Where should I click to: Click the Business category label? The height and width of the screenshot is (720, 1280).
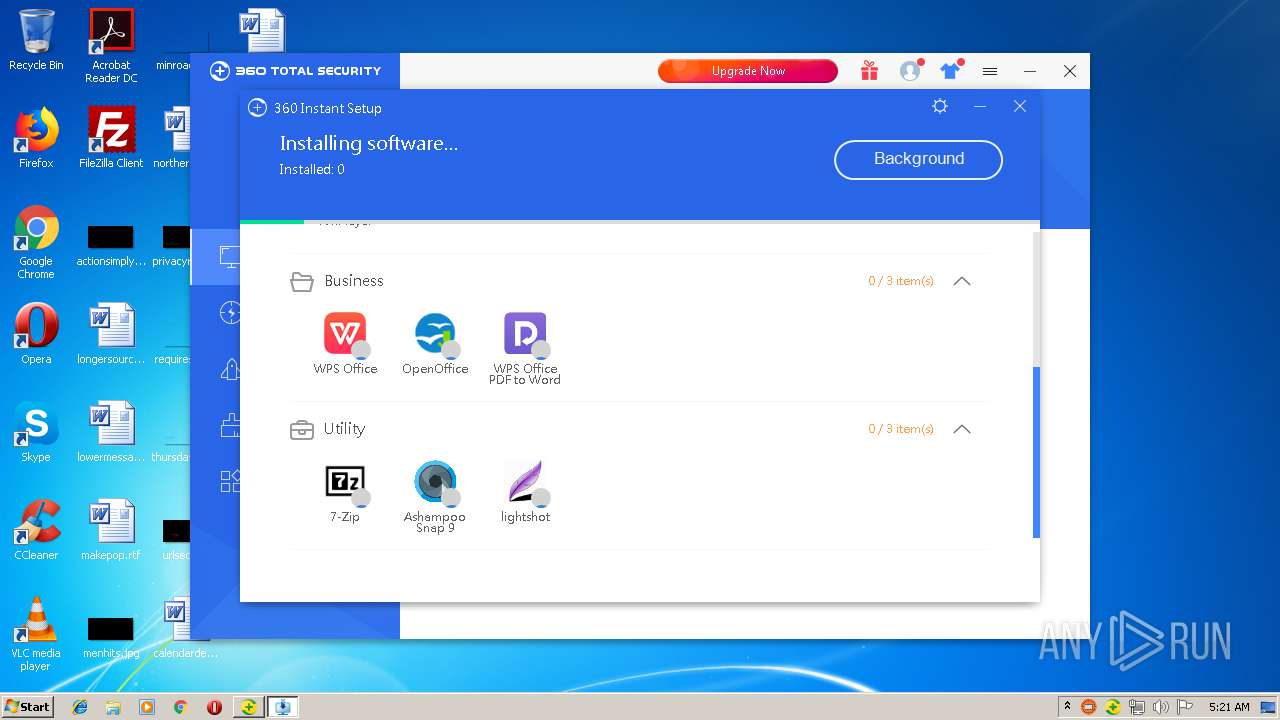click(354, 281)
